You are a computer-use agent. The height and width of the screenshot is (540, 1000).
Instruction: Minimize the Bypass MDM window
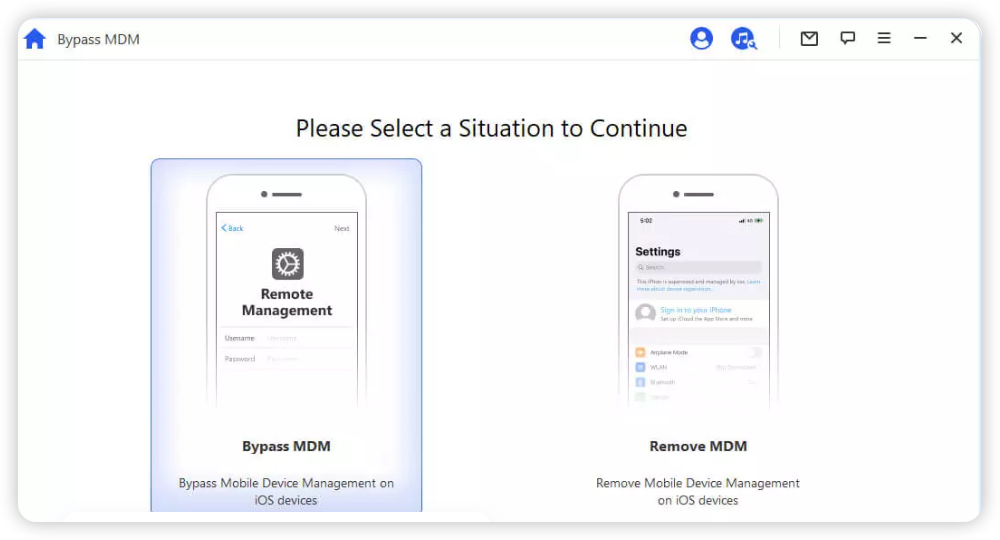pos(920,38)
